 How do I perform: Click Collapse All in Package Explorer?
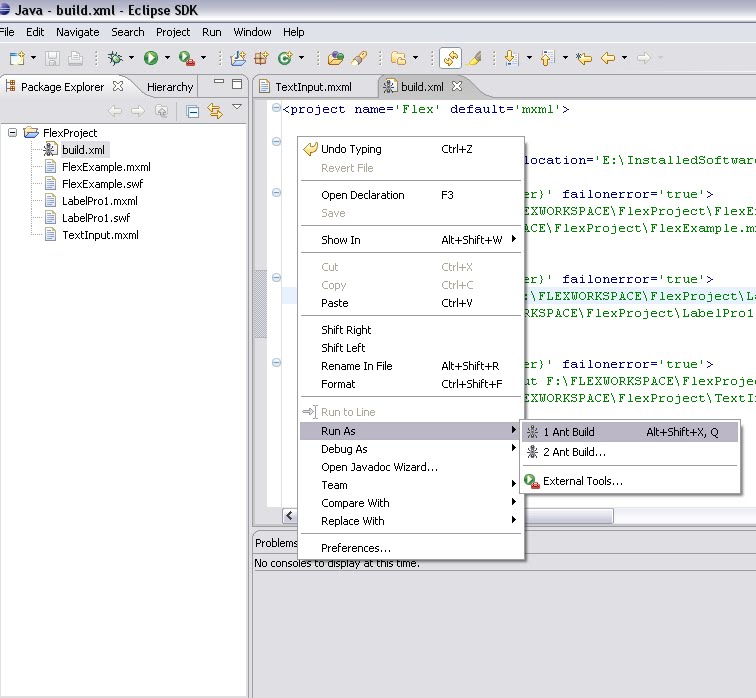coord(193,112)
